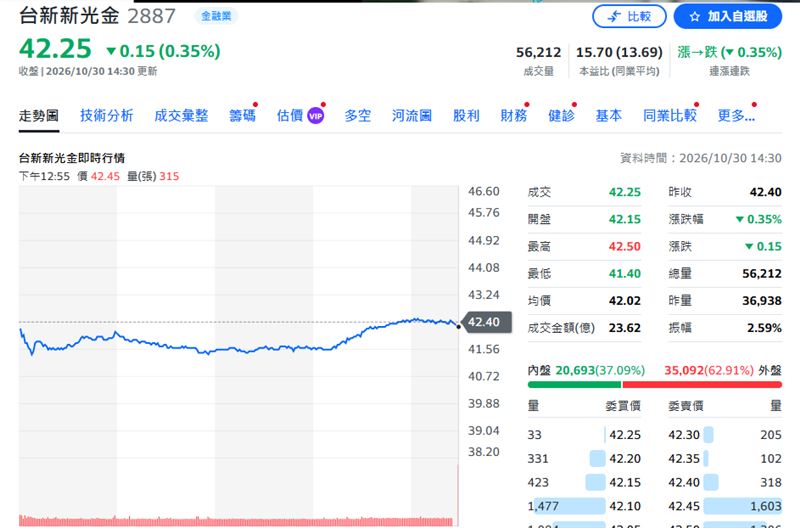Open the 健診 tab
The height and width of the screenshot is (528, 800).
click(561, 116)
